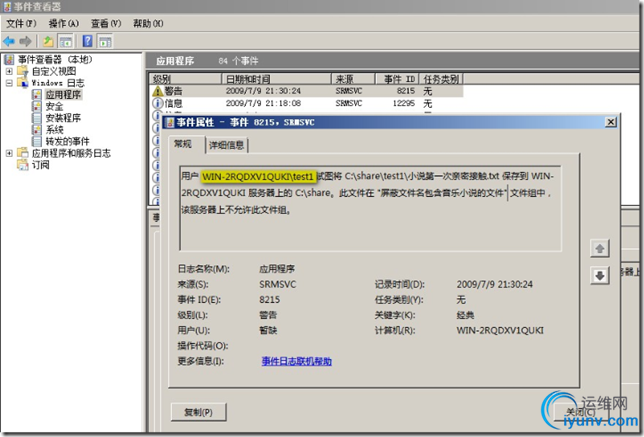Open the 文件(F) menu

click(x=21, y=23)
